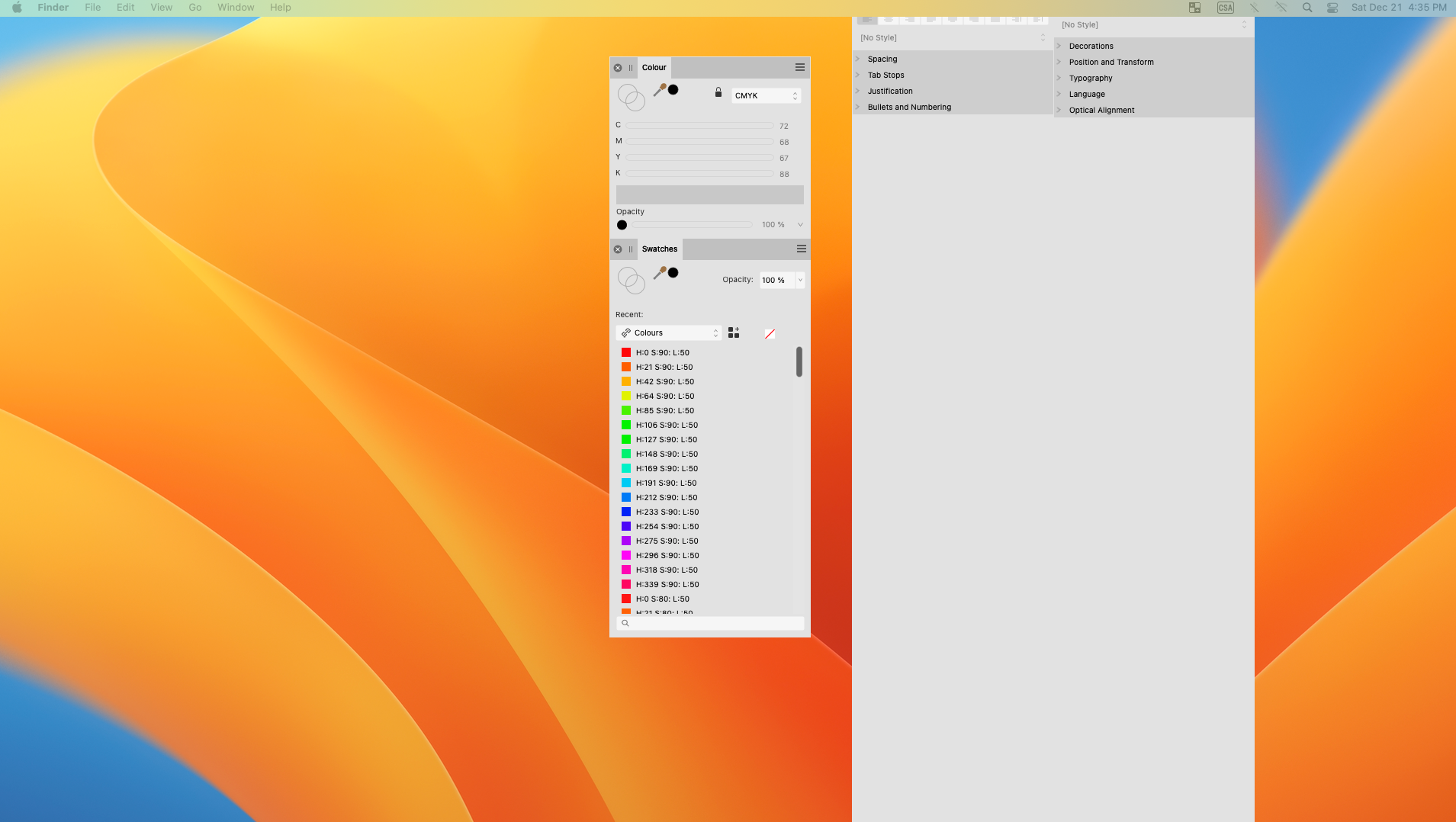The image size is (1456, 822).
Task: Open the Help menu
Action: tap(280, 8)
